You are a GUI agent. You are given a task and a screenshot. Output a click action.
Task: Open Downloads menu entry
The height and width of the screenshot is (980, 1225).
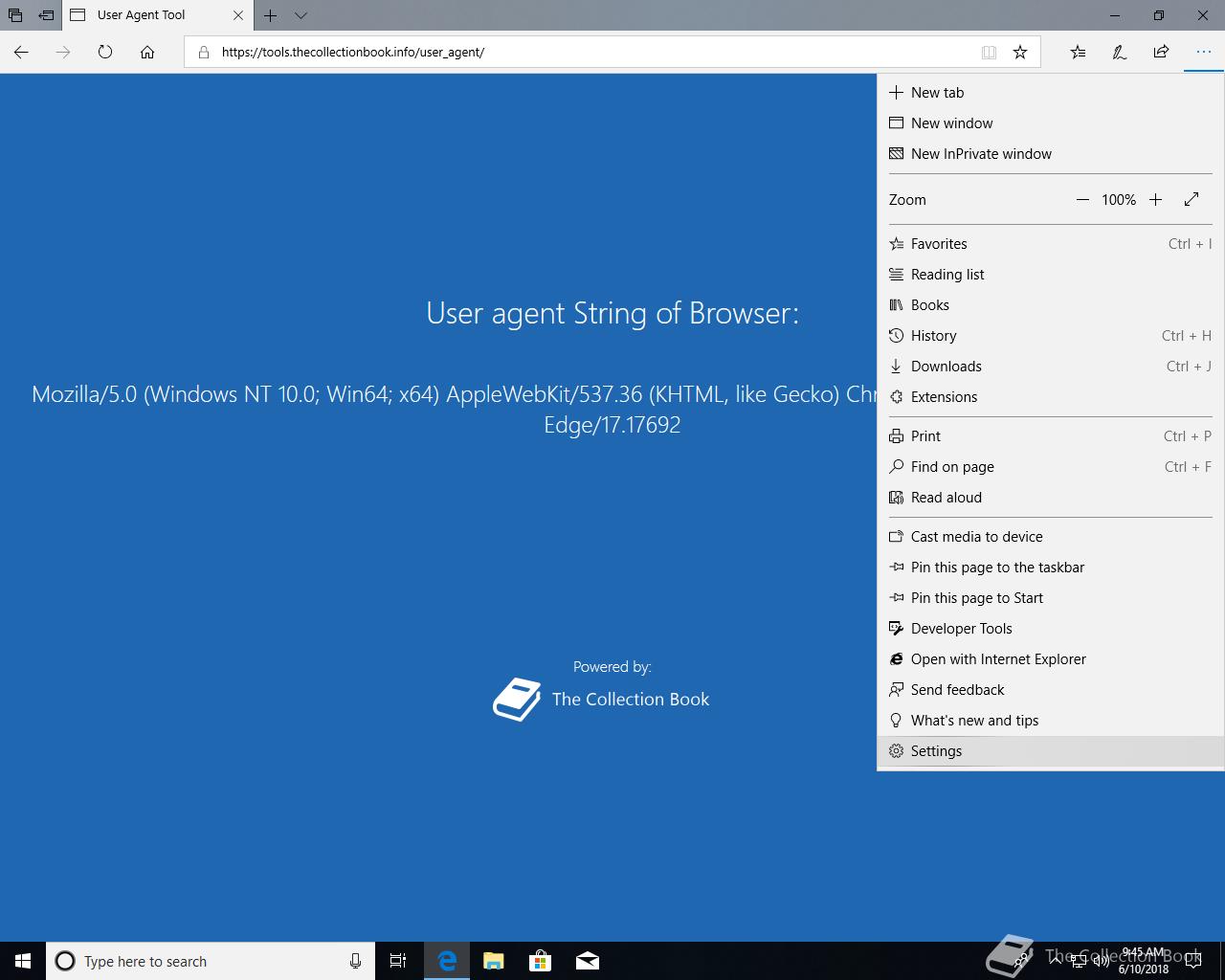(x=1051, y=367)
